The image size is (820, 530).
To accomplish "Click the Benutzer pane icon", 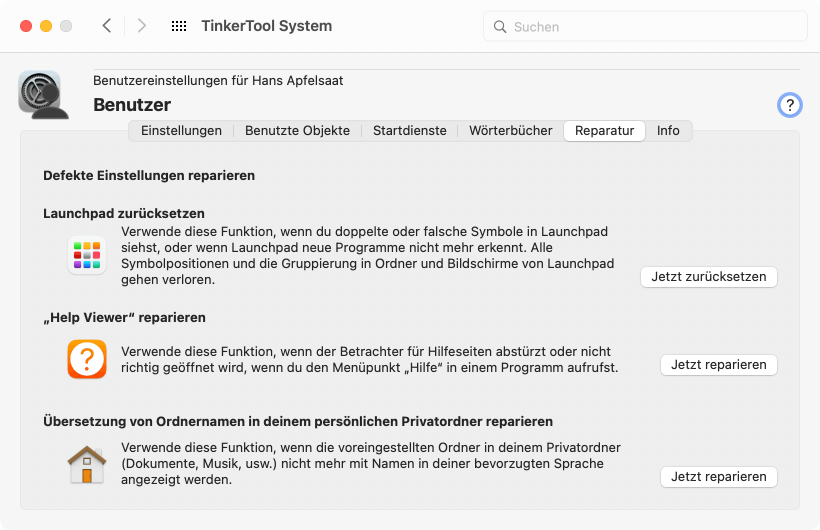I will [43, 95].
